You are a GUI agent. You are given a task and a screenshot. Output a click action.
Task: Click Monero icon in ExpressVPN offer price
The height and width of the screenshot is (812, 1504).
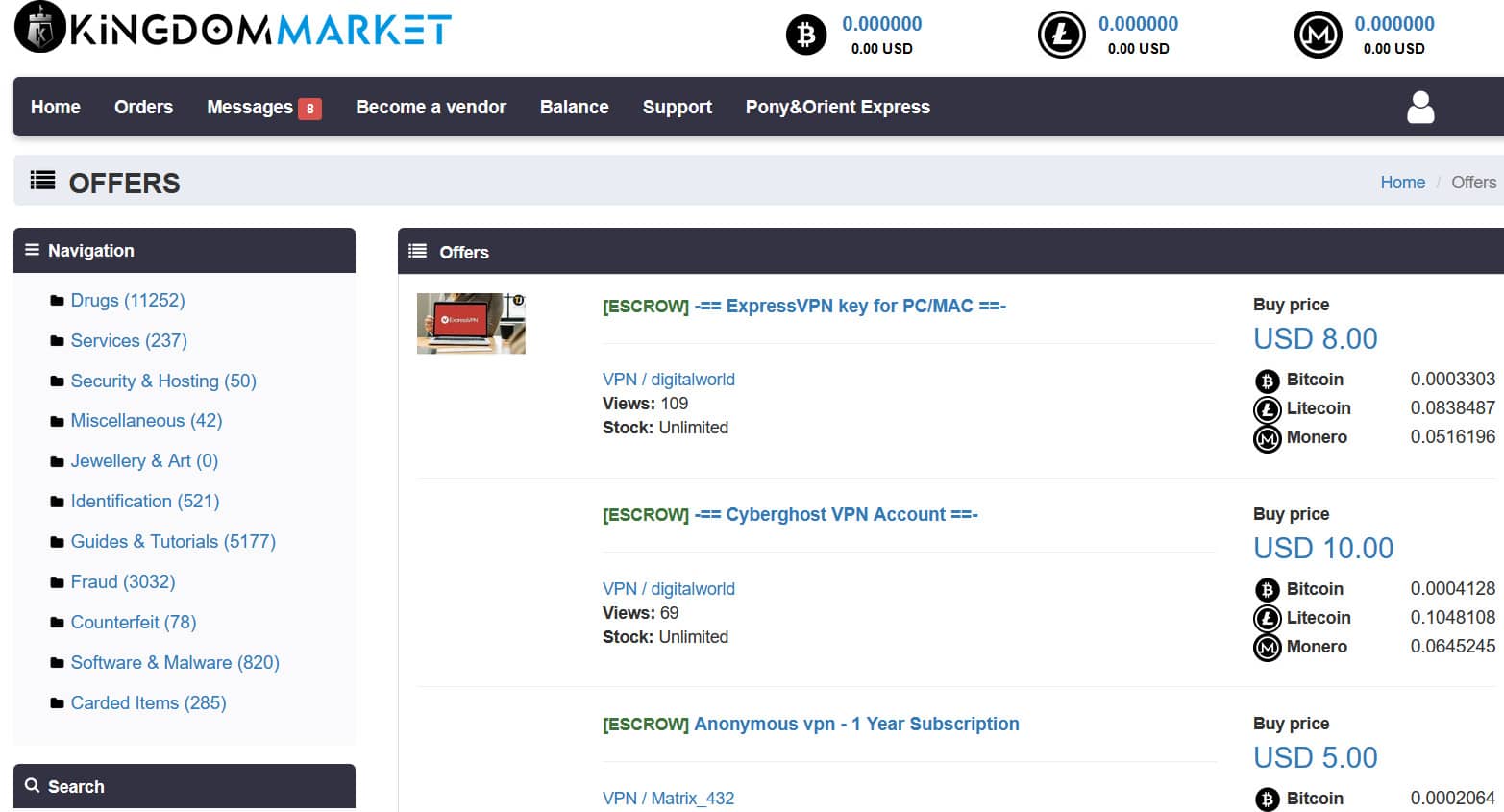[x=1267, y=439]
